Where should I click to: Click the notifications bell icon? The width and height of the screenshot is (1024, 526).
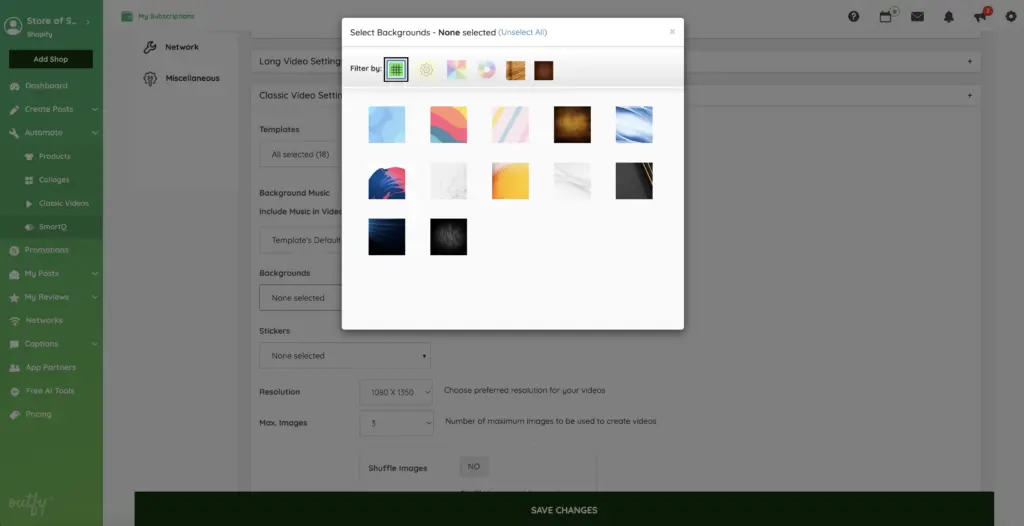pos(949,16)
